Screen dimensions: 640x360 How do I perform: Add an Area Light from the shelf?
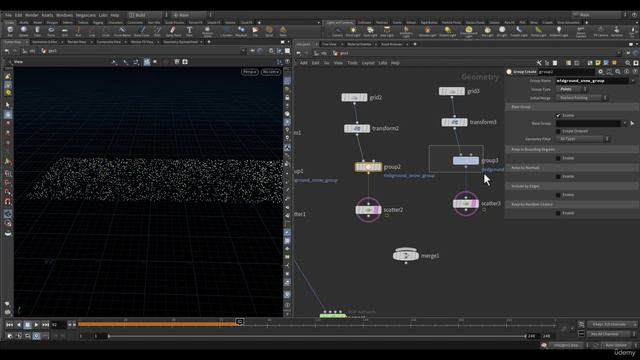[x=387, y=31]
